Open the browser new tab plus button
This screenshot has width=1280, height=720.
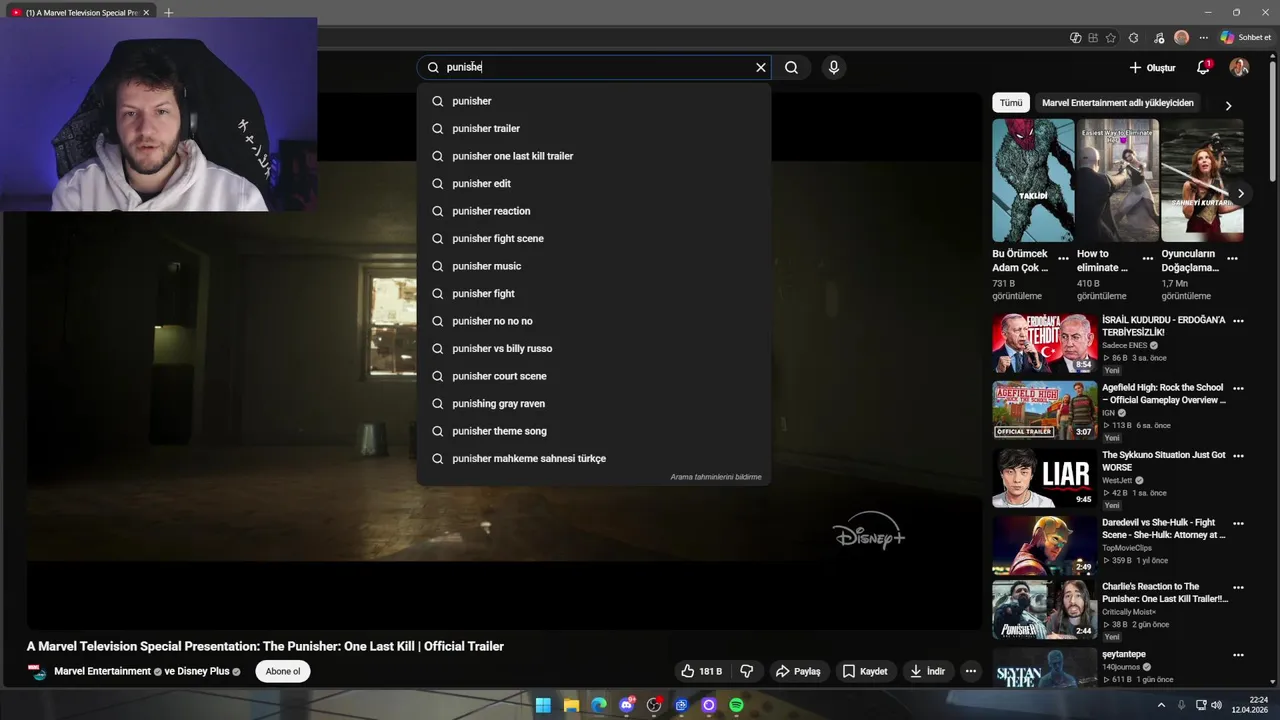(x=168, y=13)
